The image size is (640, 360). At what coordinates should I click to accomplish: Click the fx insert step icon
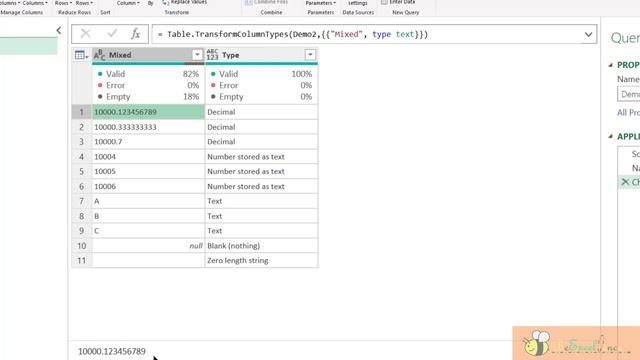[136, 34]
